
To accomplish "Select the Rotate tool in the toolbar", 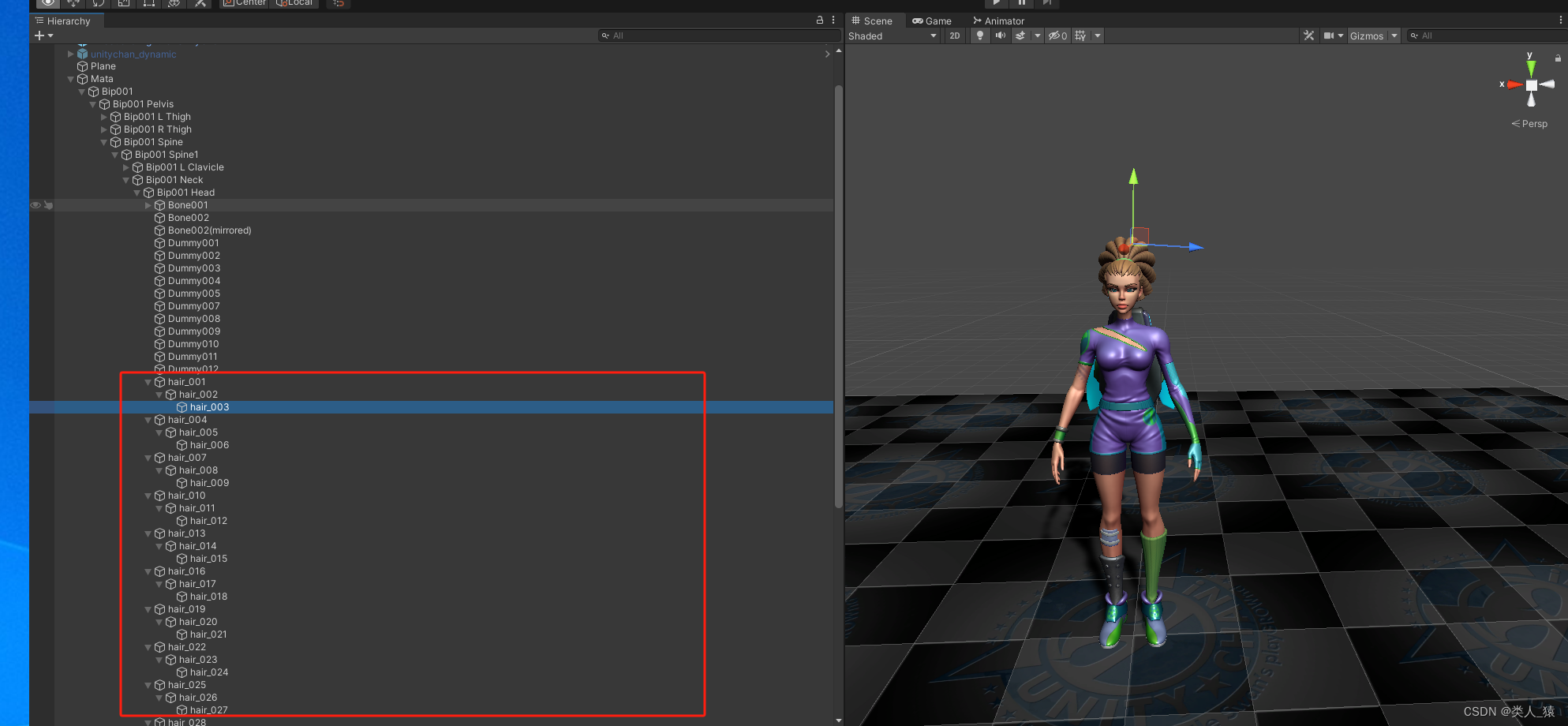I will [x=98, y=3].
